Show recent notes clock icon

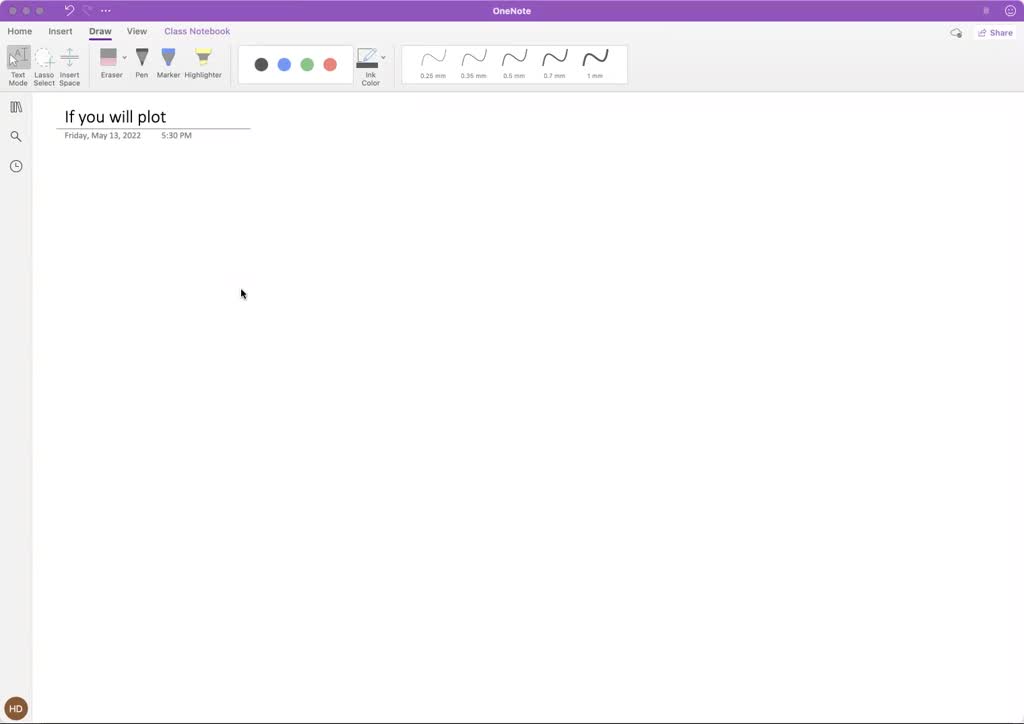[x=16, y=166]
